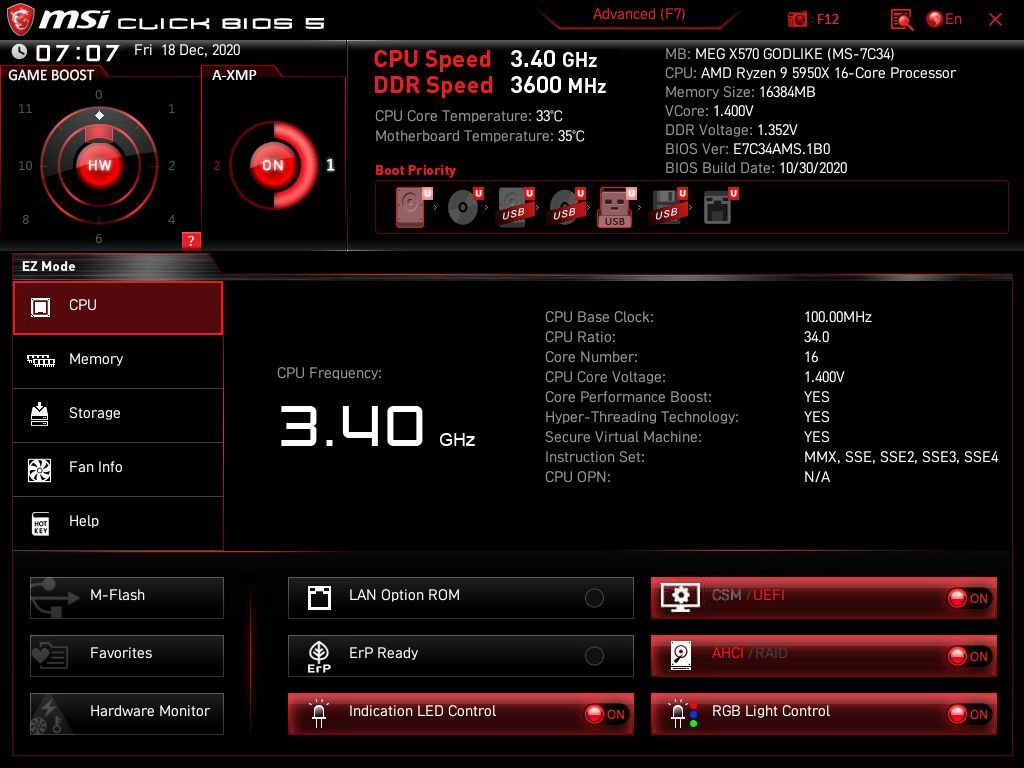This screenshot has width=1024, height=768.
Task: Click the CPU Core Voltage 1.400V value
Action: [x=824, y=377]
